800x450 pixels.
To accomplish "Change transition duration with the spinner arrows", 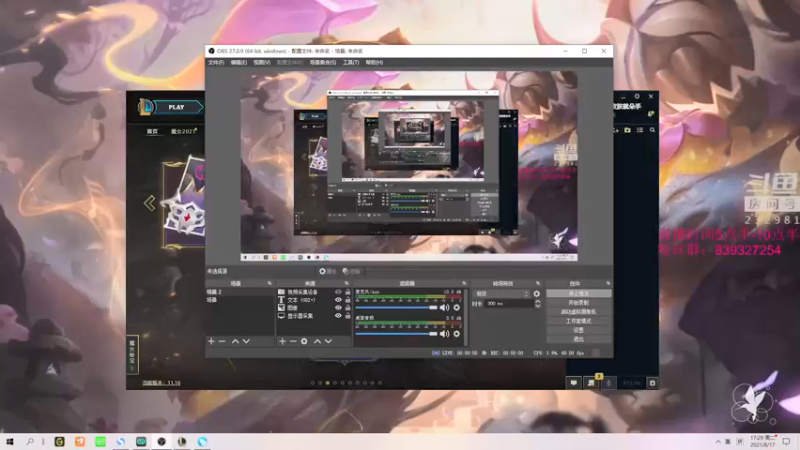I will pyautogui.click(x=537, y=304).
